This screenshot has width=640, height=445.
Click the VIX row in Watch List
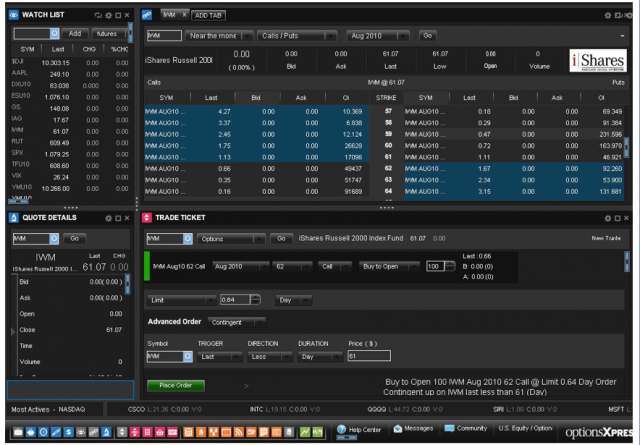69,177
